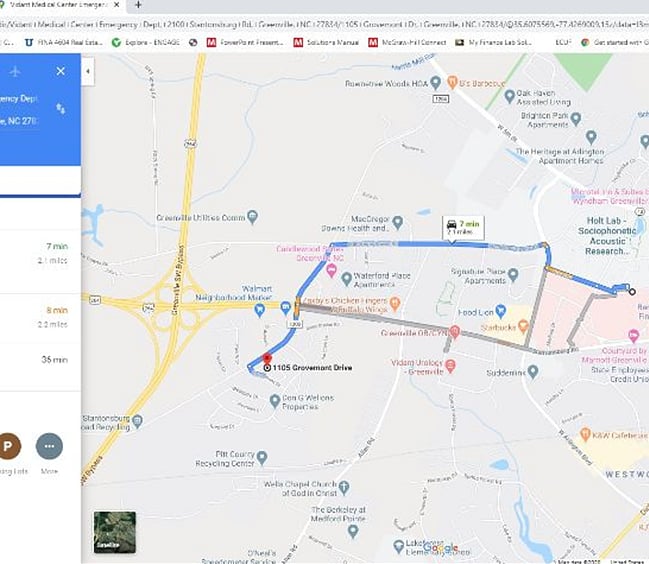Select the flights travel mode icon
This screenshot has width=649, height=564.
point(15,72)
